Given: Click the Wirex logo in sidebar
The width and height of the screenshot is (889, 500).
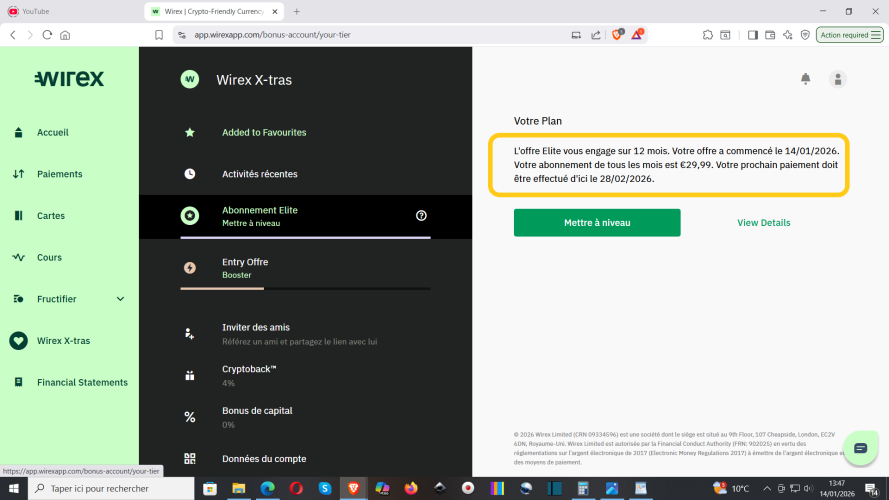Looking at the screenshot, I should point(69,78).
